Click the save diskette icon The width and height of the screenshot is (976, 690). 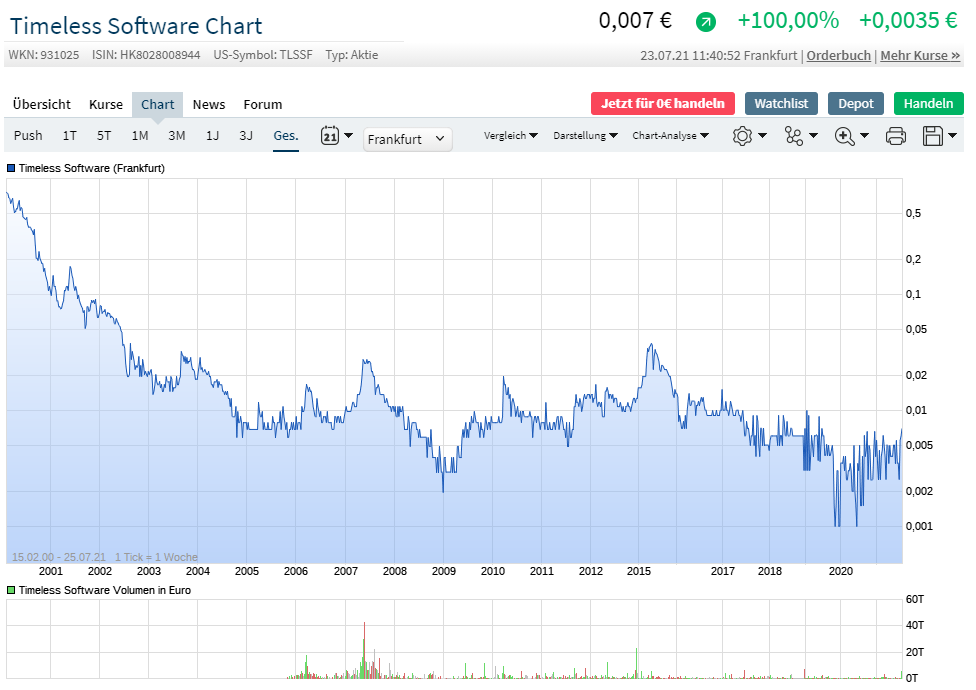[933, 136]
